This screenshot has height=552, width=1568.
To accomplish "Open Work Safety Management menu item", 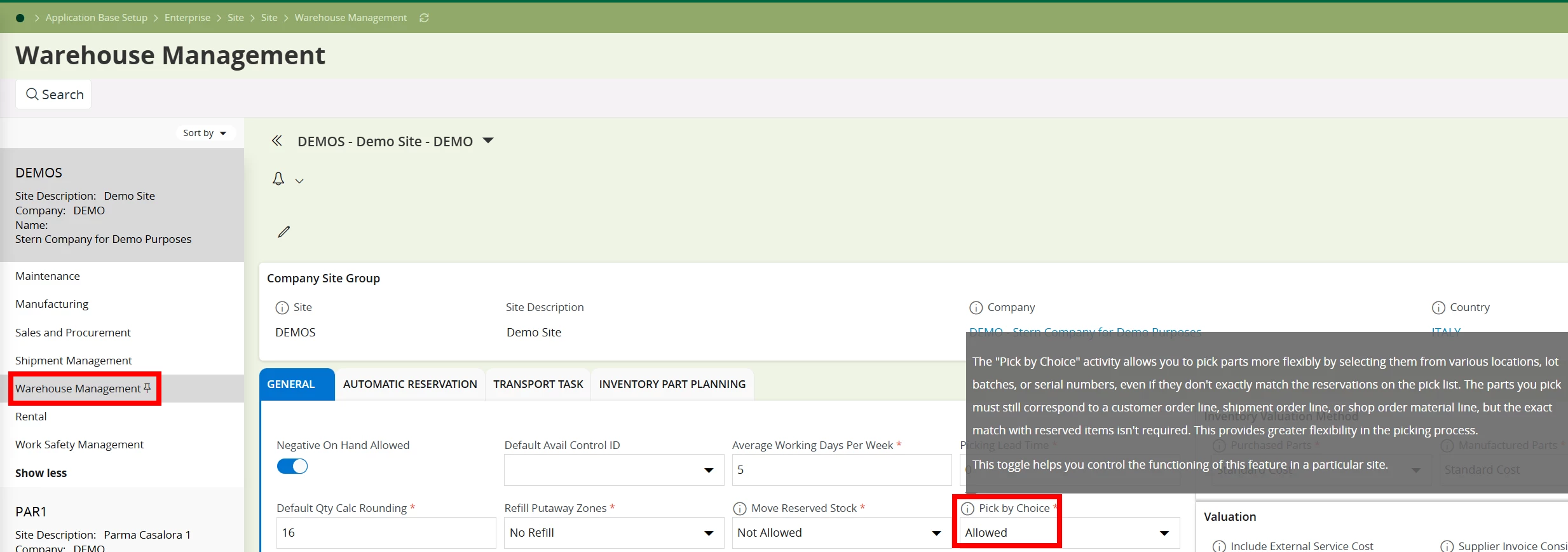I will pos(122,445).
